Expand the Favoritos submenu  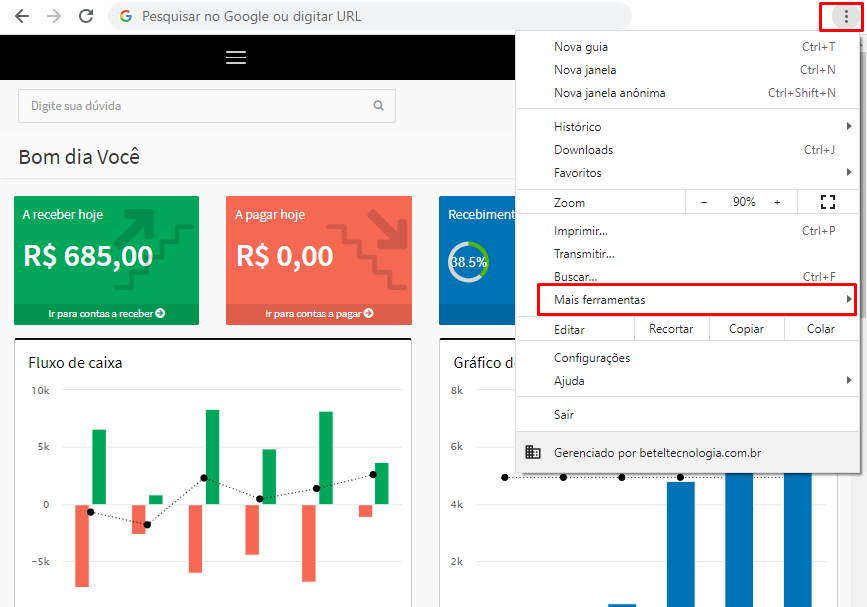point(579,173)
